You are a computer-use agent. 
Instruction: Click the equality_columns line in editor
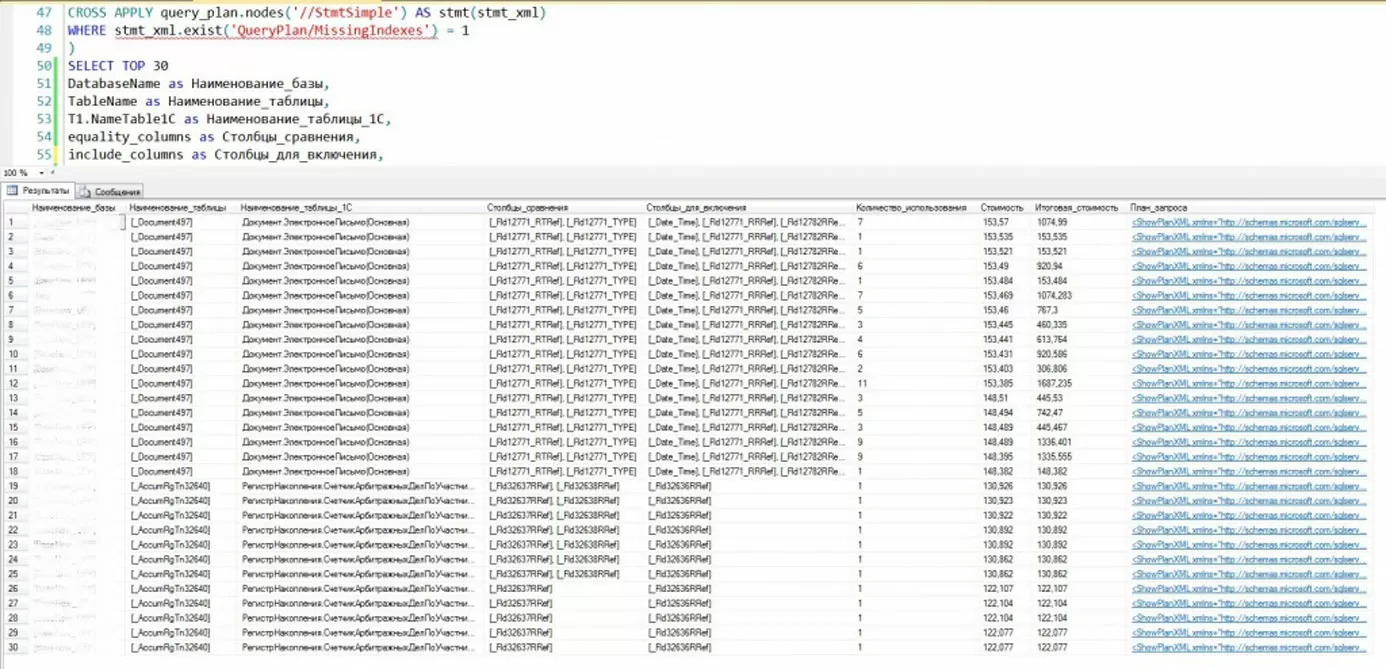[x=213, y=137]
